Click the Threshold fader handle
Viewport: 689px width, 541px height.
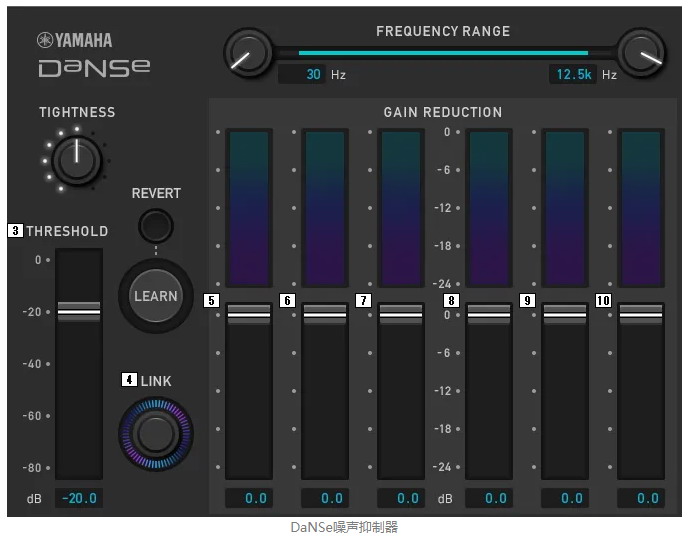(78, 312)
